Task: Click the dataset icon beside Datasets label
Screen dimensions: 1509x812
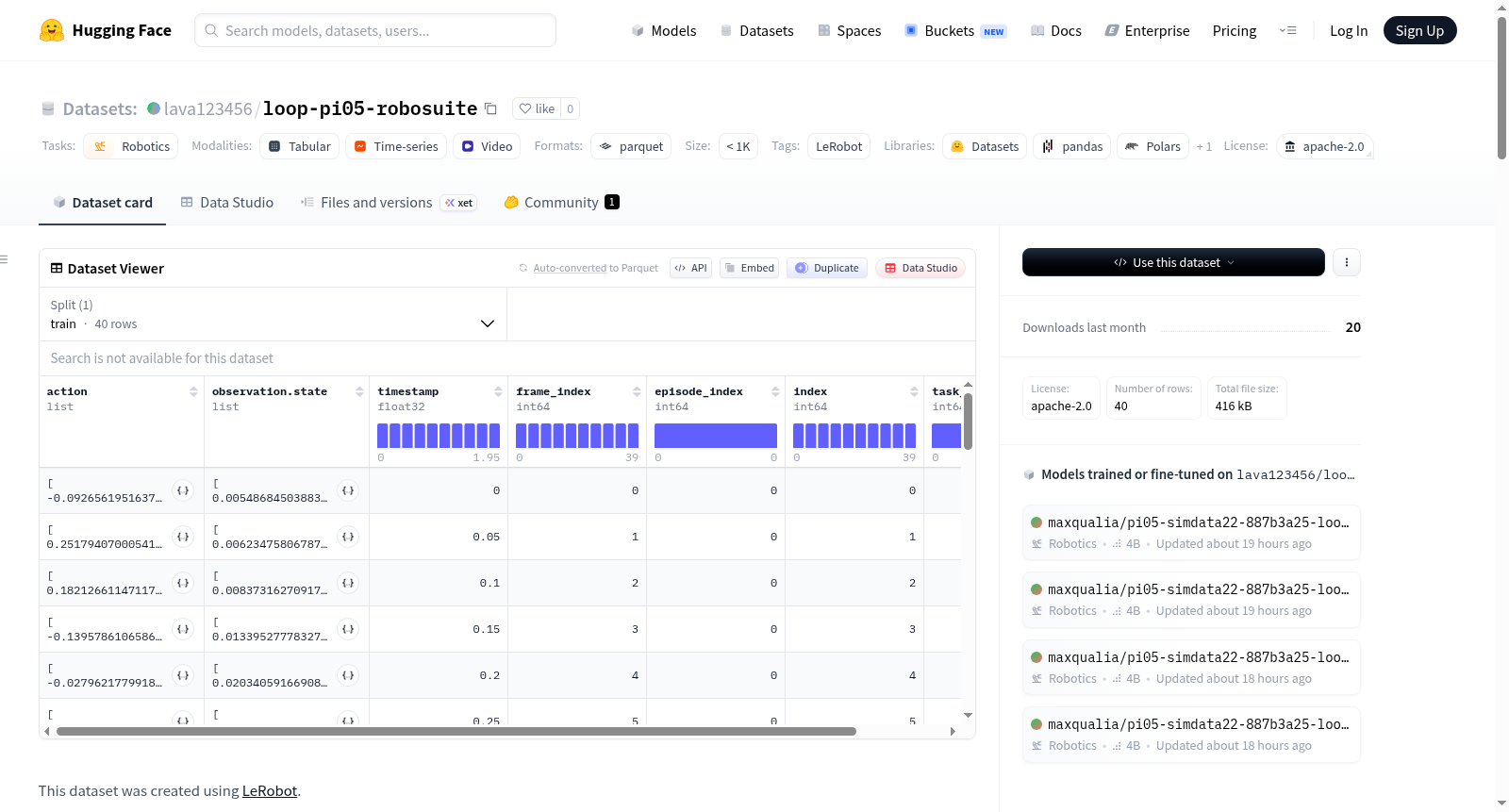Action: point(48,108)
